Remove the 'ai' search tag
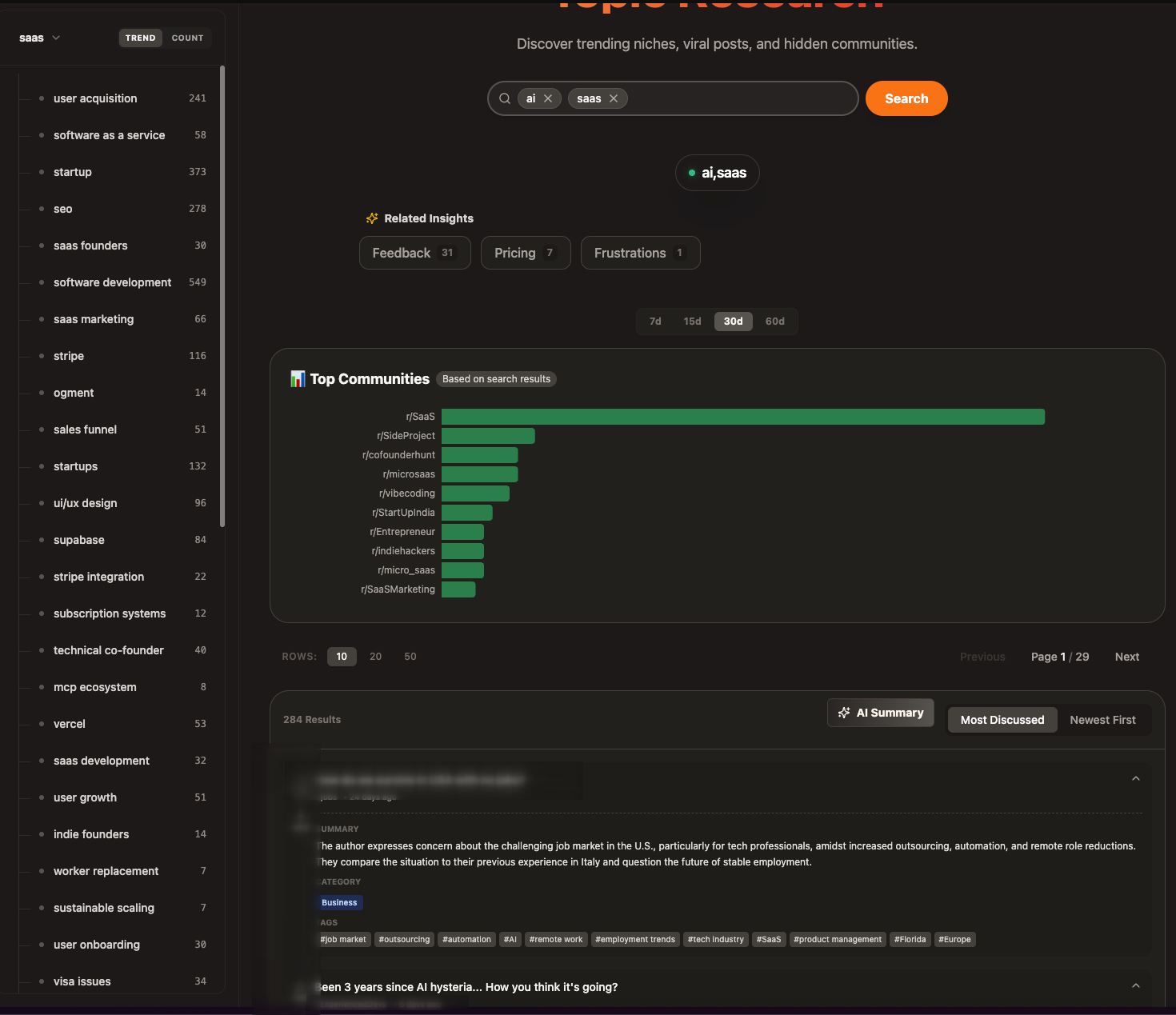Viewport: 1176px width, 1015px height. click(x=548, y=98)
